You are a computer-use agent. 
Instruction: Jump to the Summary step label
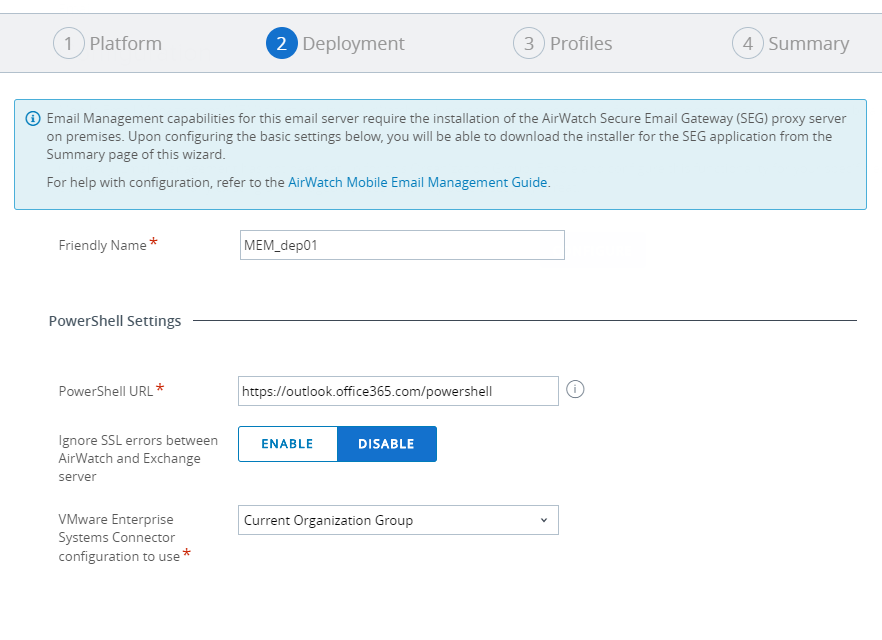[x=808, y=44]
